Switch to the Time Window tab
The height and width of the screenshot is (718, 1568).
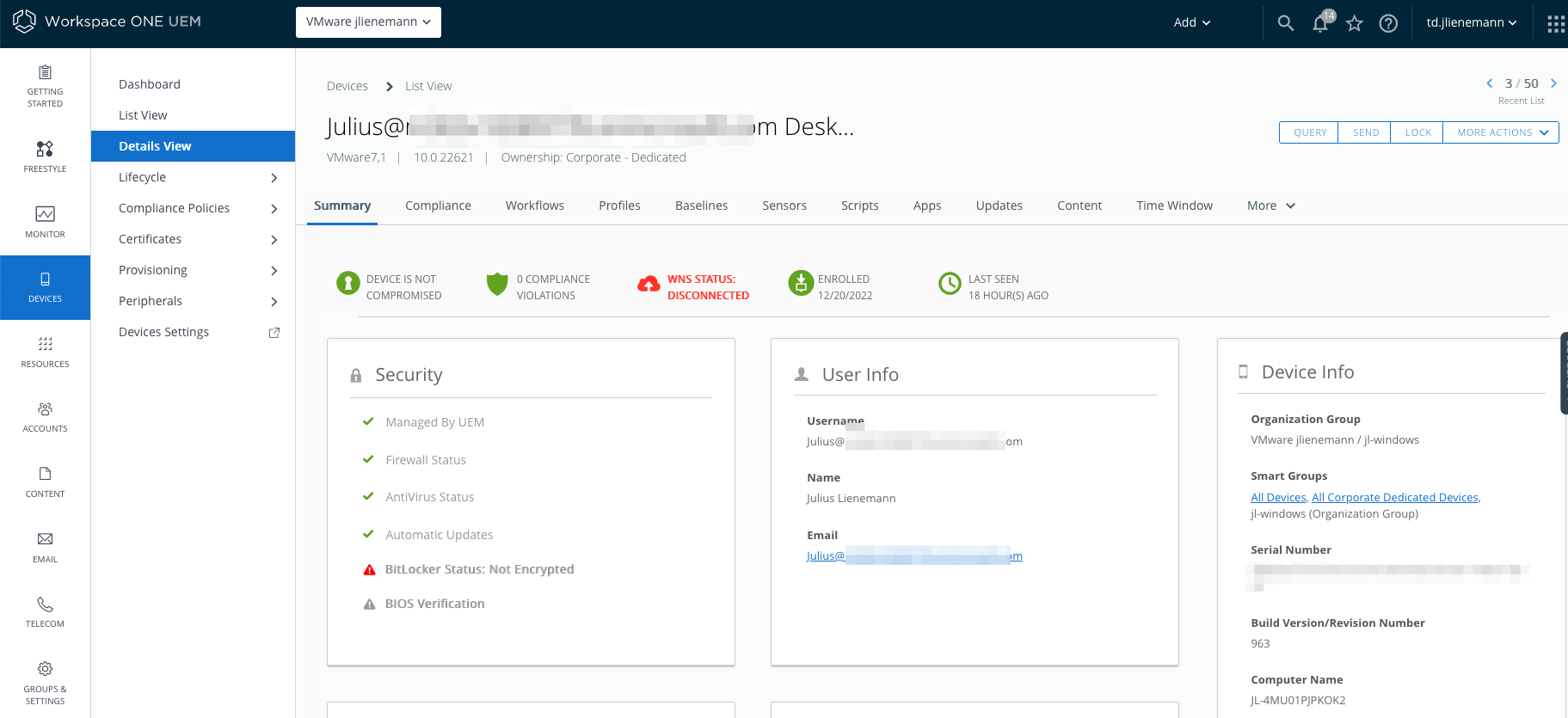click(1174, 206)
